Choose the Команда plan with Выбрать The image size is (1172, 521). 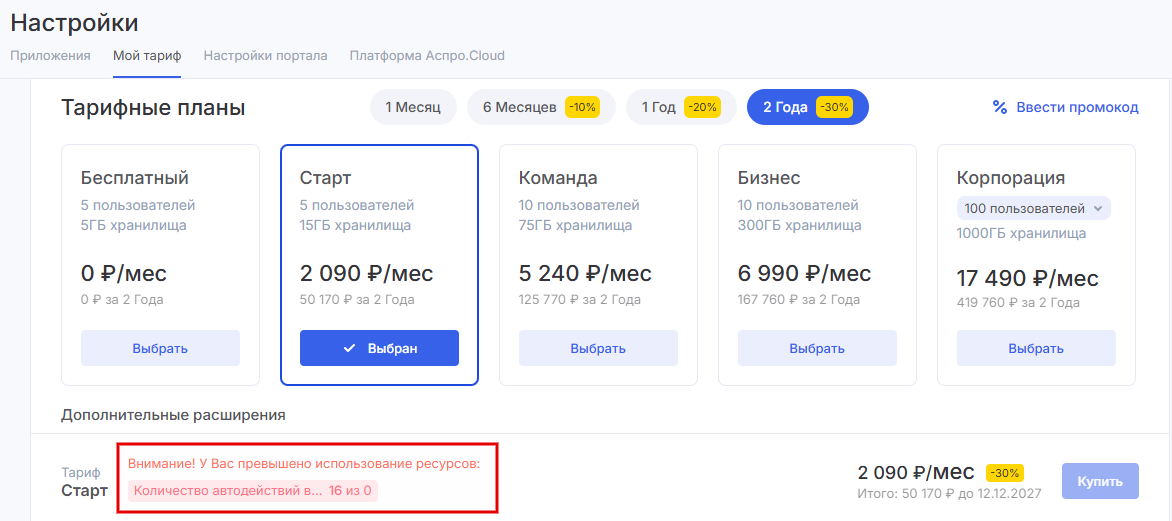[598, 348]
